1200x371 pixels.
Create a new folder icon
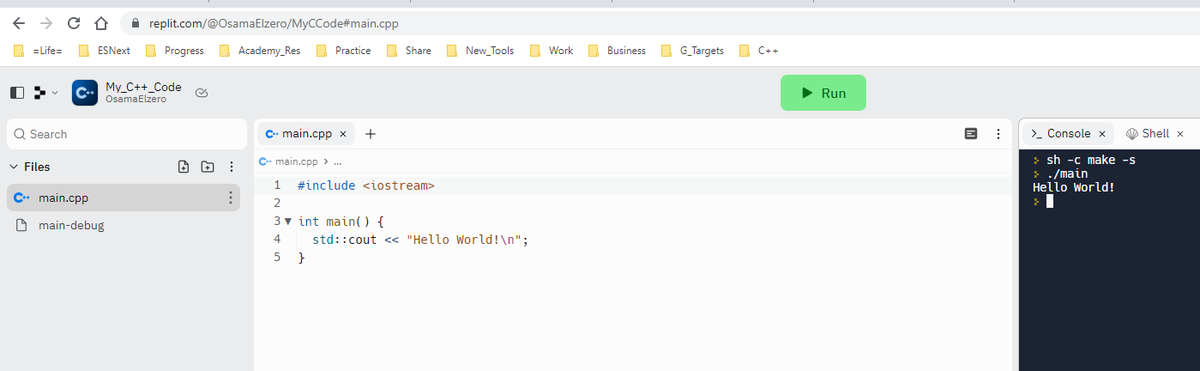pos(207,167)
